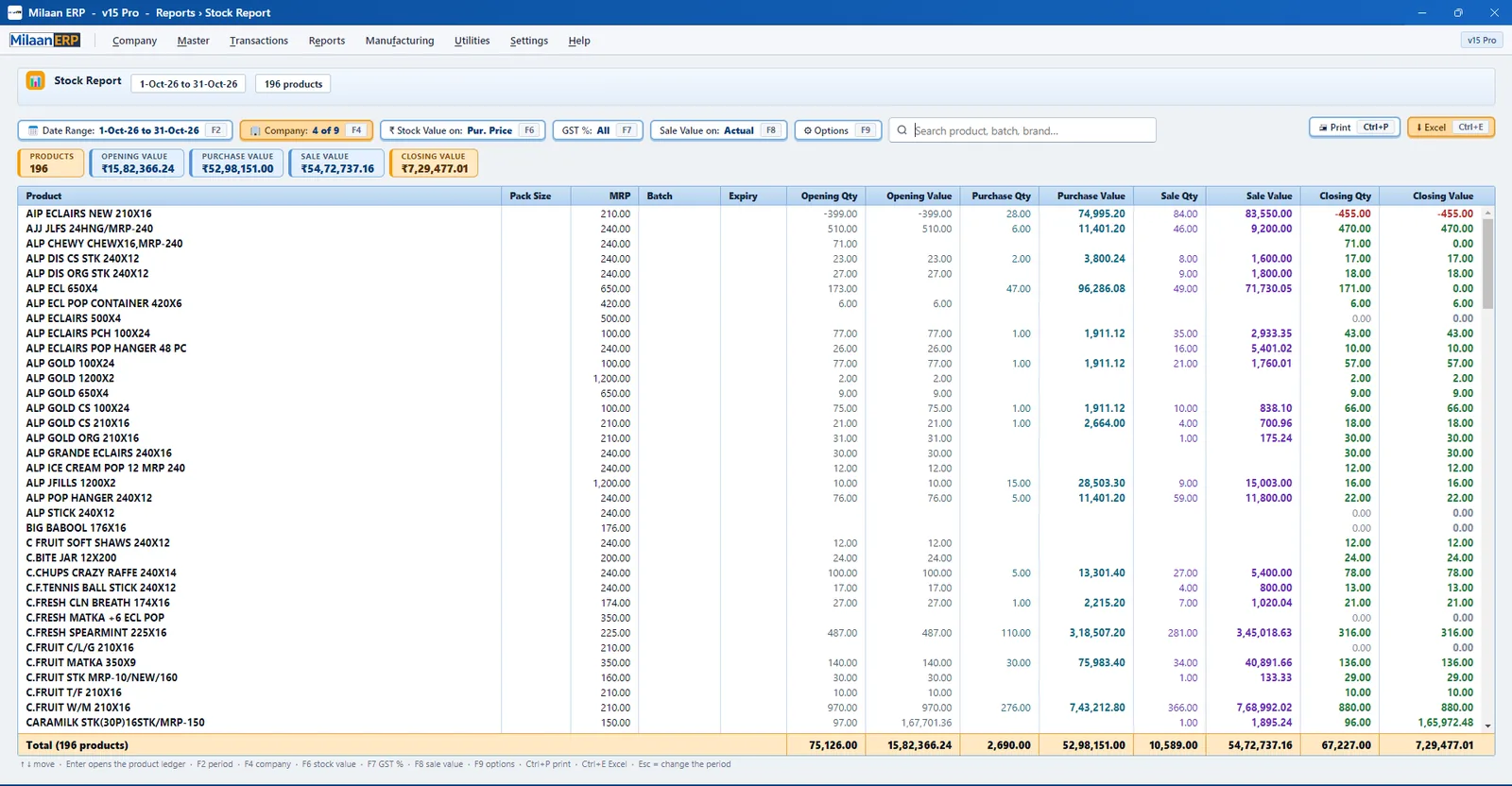Screen dimensions: 1512x786
Task: Open the Reports menu
Action: click(327, 41)
